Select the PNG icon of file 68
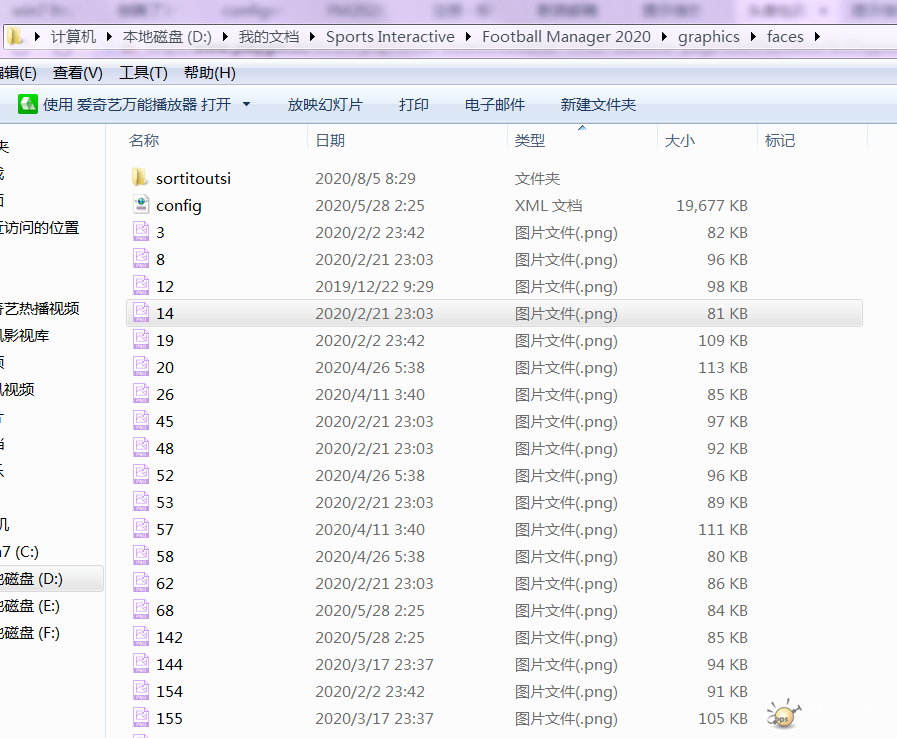 (141, 609)
